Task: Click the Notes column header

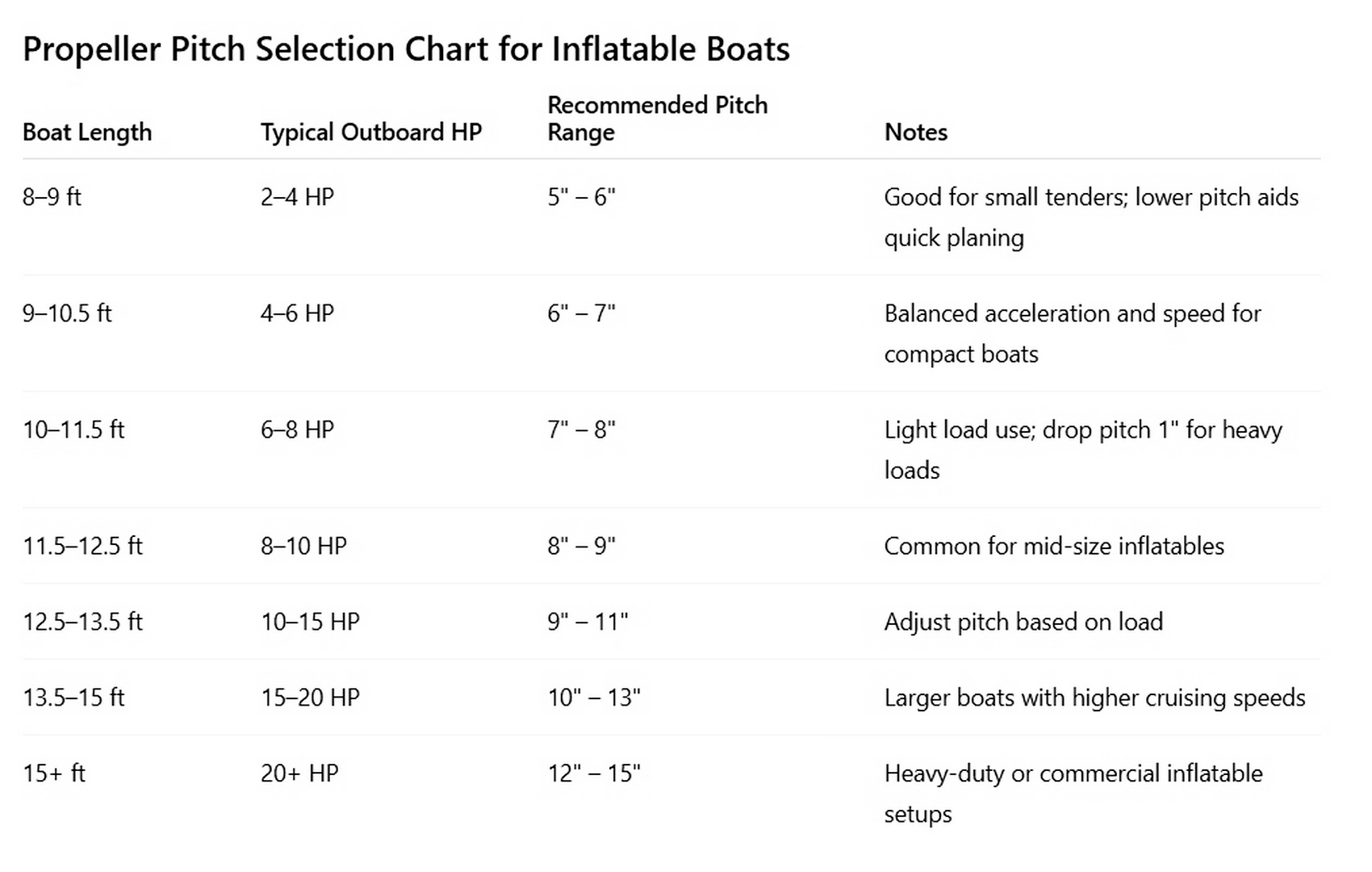Action: tap(916, 132)
